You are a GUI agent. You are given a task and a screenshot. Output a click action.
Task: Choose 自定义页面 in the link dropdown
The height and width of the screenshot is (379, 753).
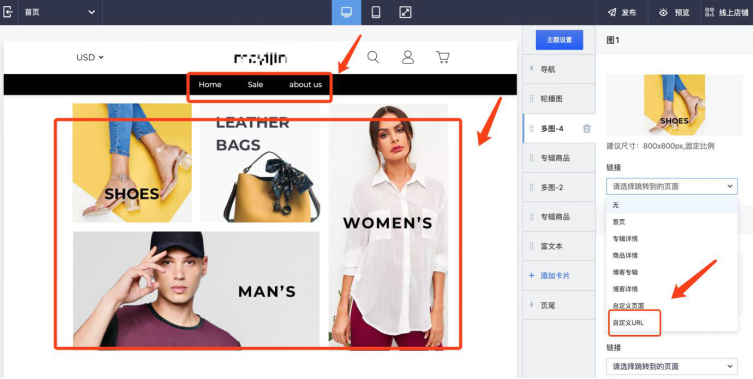click(671, 306)
